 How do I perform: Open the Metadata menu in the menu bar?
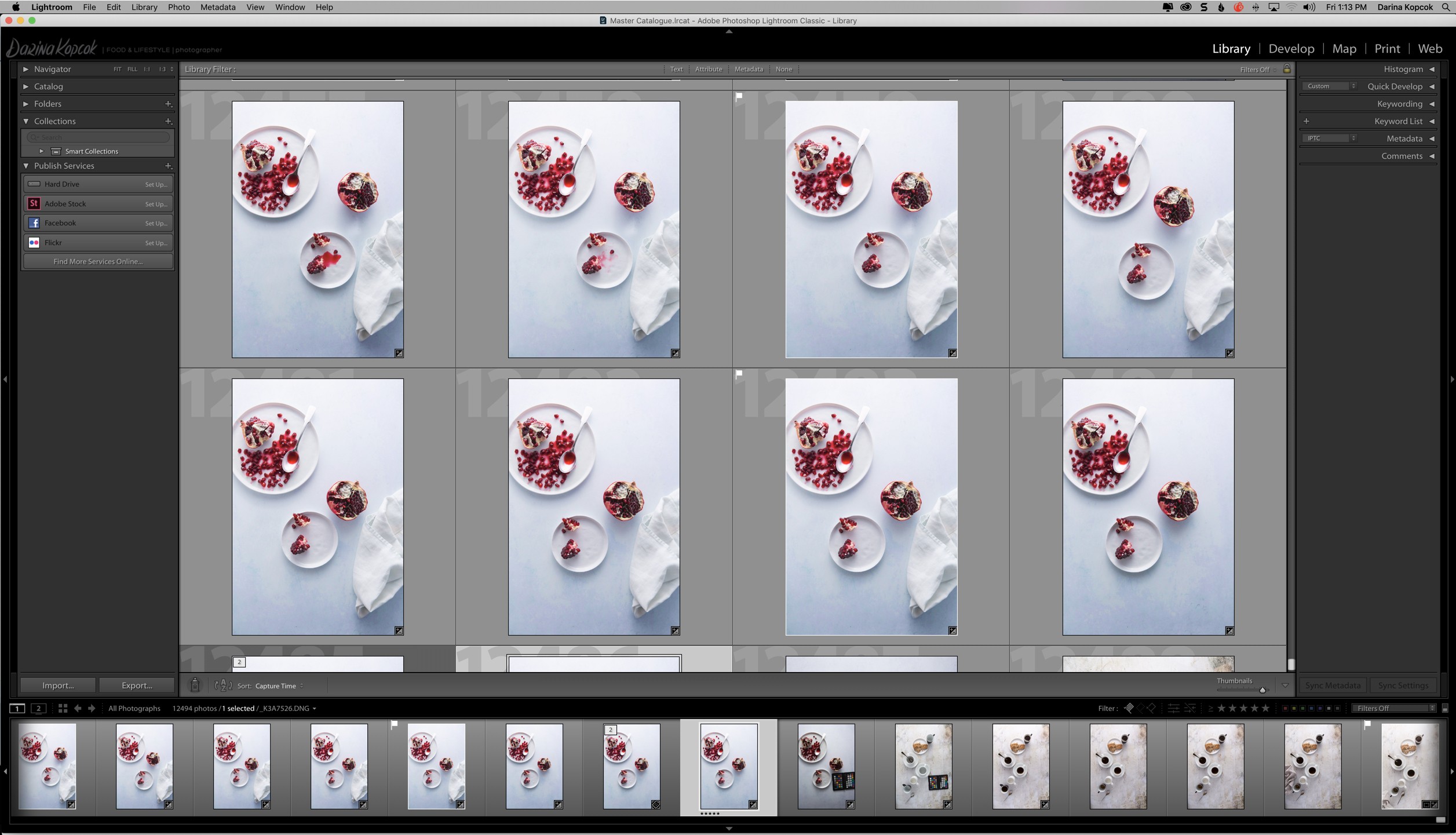point(217,7)
